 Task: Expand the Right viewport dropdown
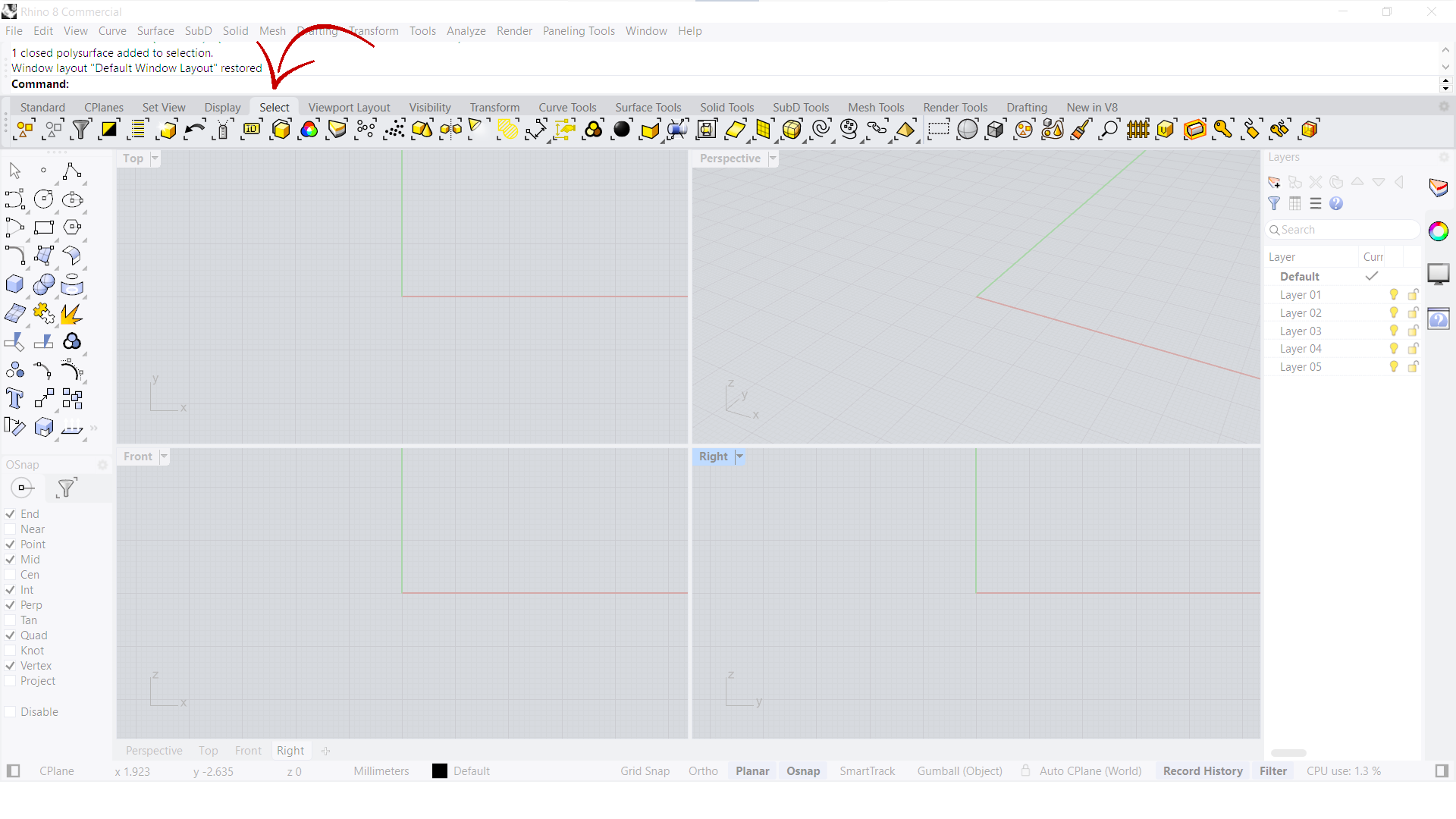click(x=739, y=457)
